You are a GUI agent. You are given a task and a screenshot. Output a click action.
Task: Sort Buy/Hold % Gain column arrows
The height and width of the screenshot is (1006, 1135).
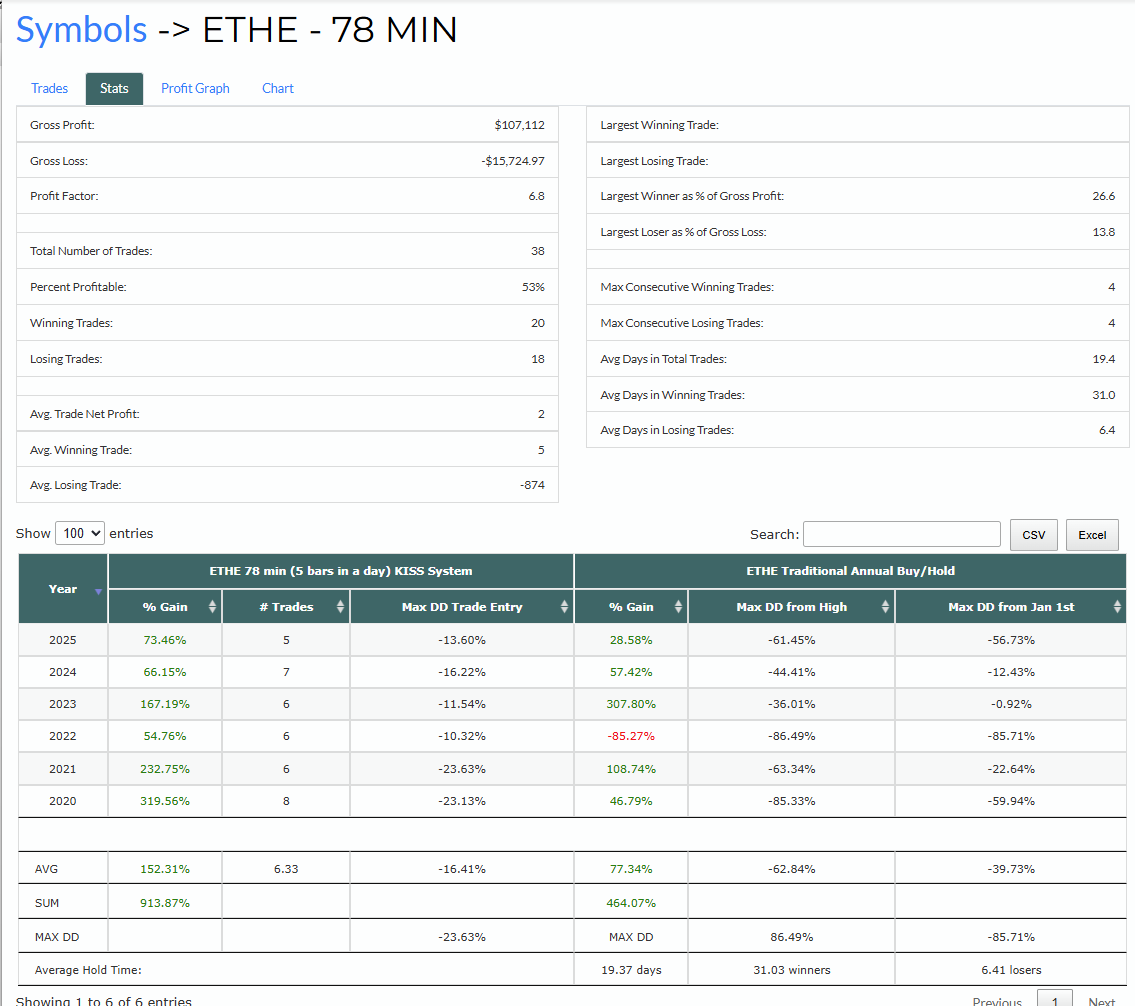tap(678, 606)
